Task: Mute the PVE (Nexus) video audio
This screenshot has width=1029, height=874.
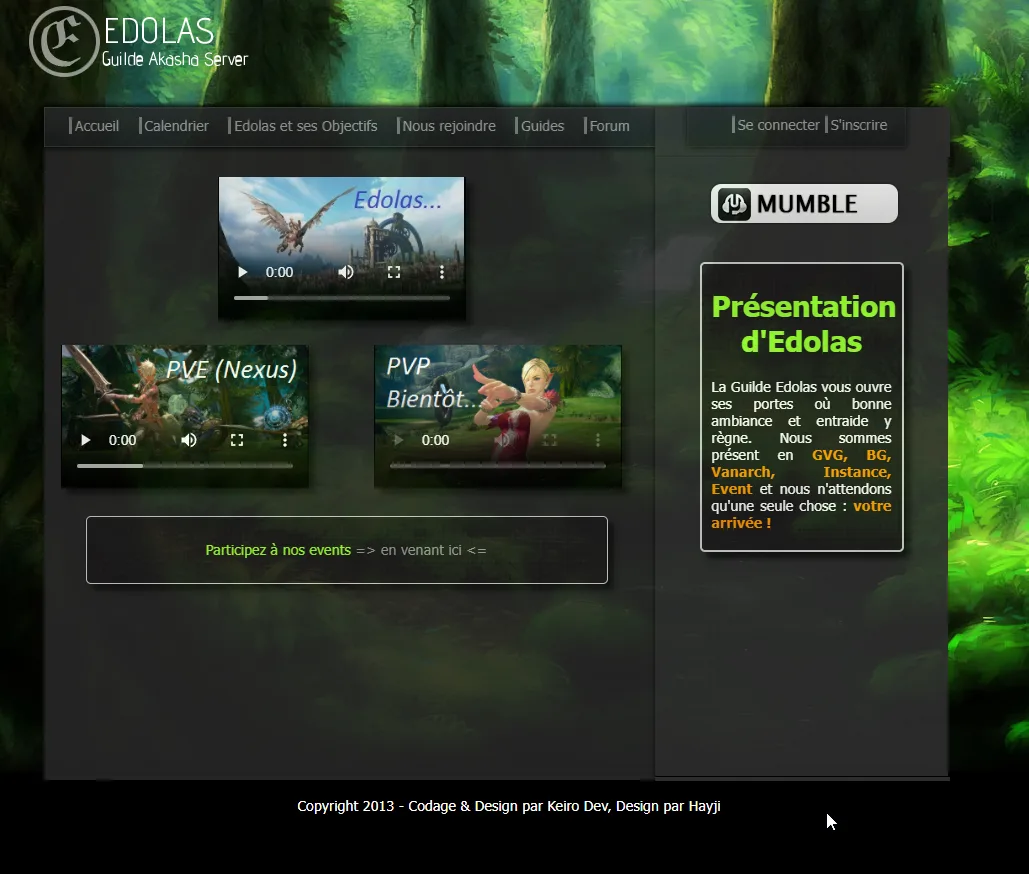Action: point(189,439)
